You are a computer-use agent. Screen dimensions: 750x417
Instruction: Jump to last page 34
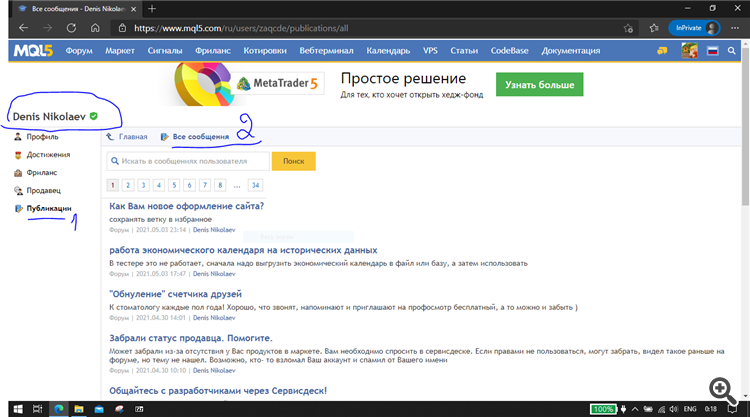tap(255, 185)
